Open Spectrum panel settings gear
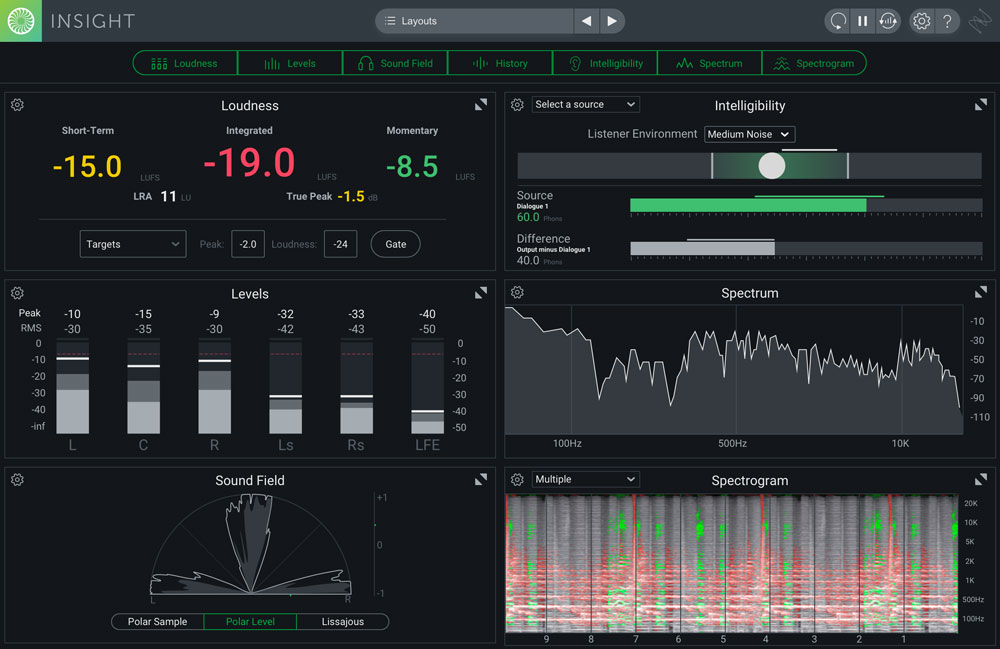 click(517, 292)
